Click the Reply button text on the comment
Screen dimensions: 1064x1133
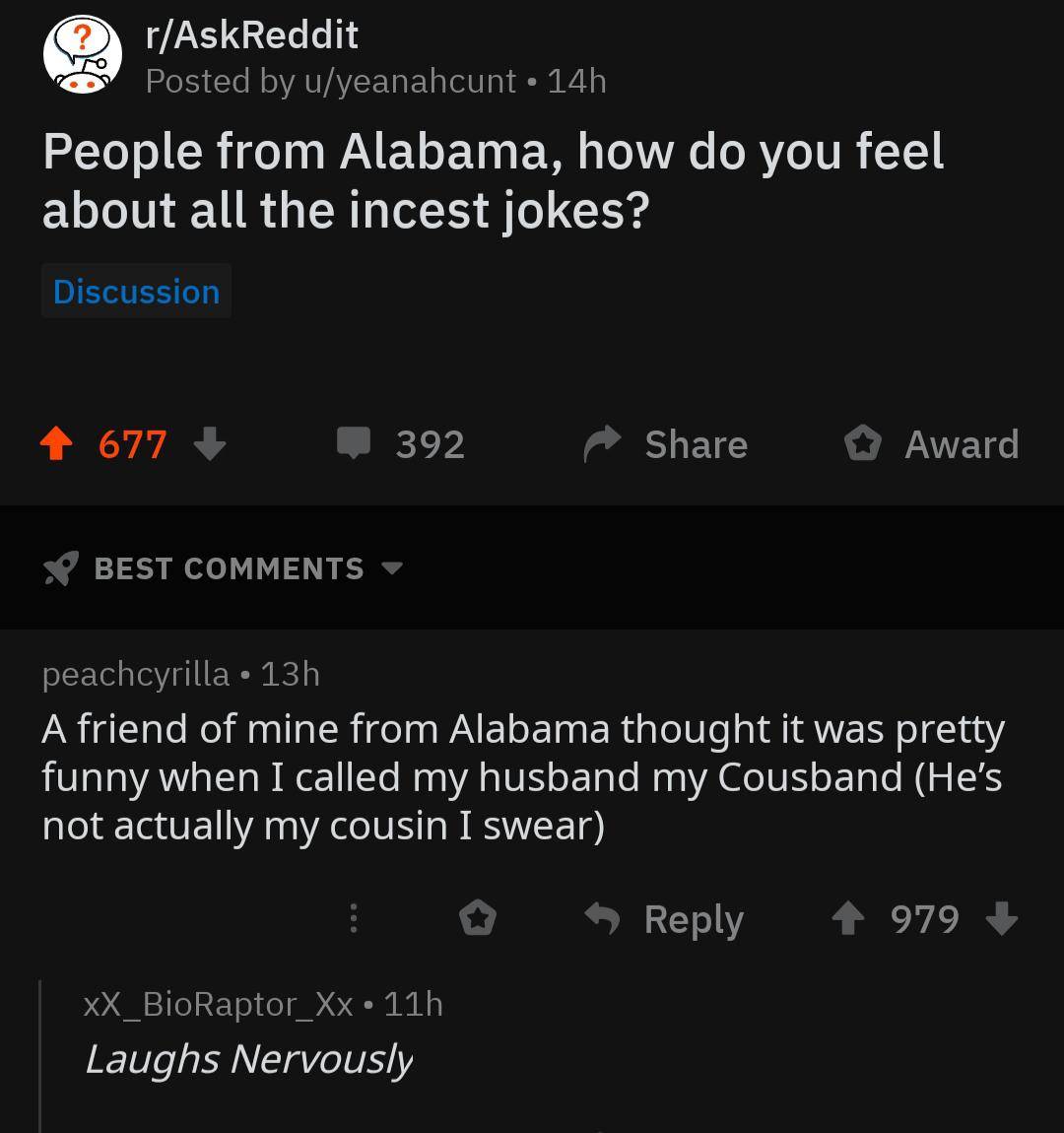coord(694,918)
